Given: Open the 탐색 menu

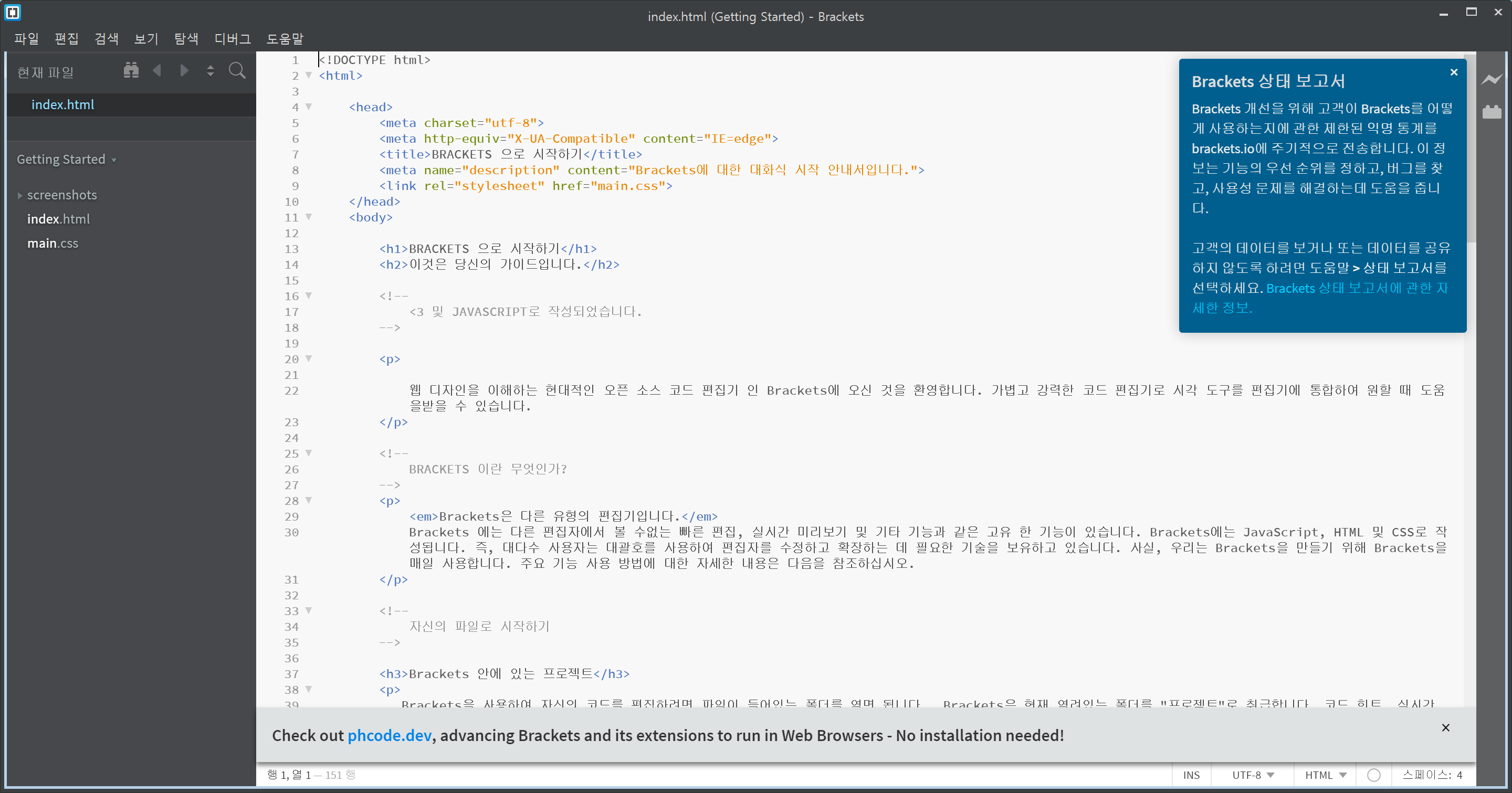Looking at the screenshot, I should click(x=186, y=39).
